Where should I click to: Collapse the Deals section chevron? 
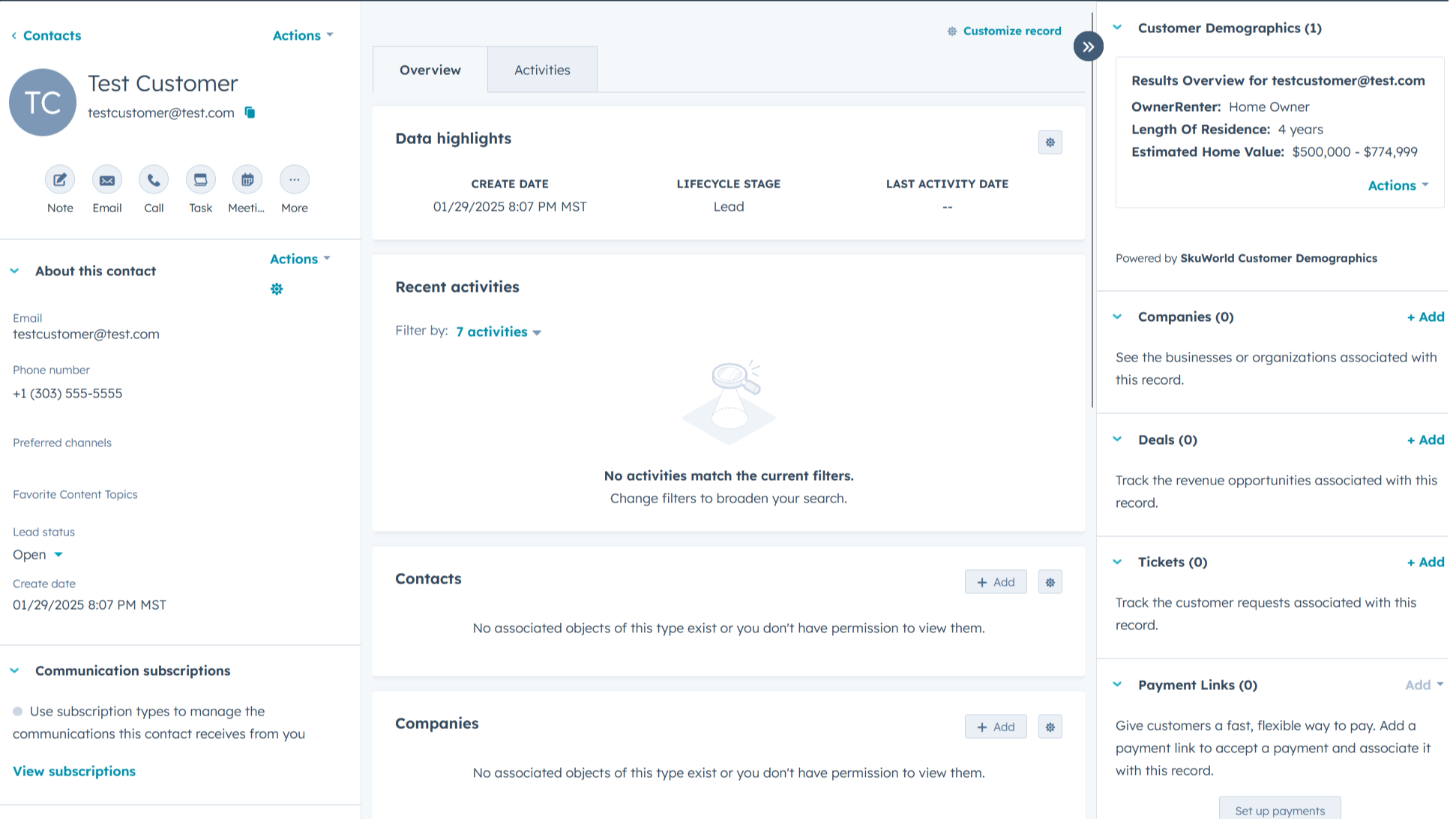click(1117, 439)
